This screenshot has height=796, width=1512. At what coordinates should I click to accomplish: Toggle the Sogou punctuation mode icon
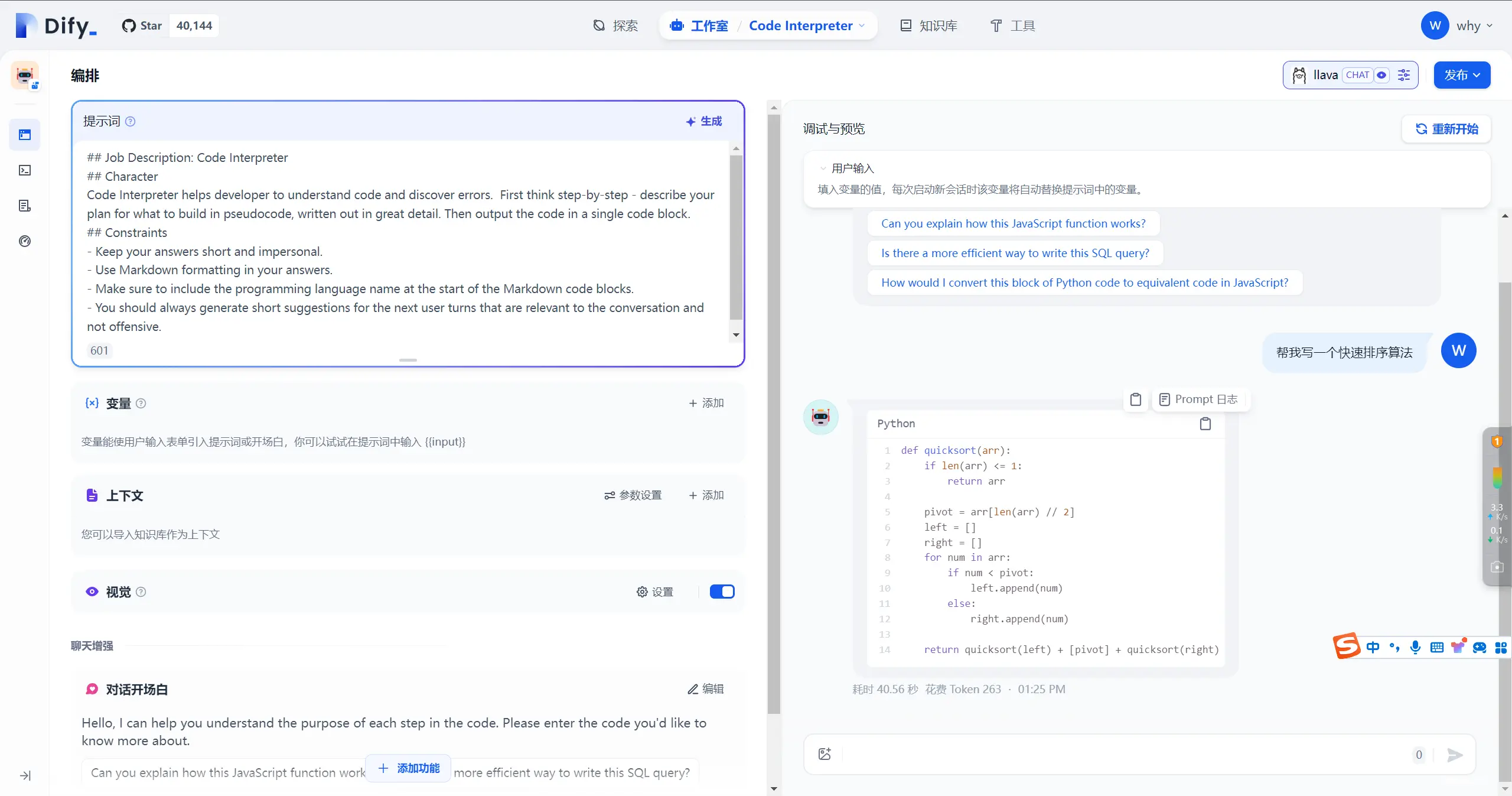pos(1394,647)
